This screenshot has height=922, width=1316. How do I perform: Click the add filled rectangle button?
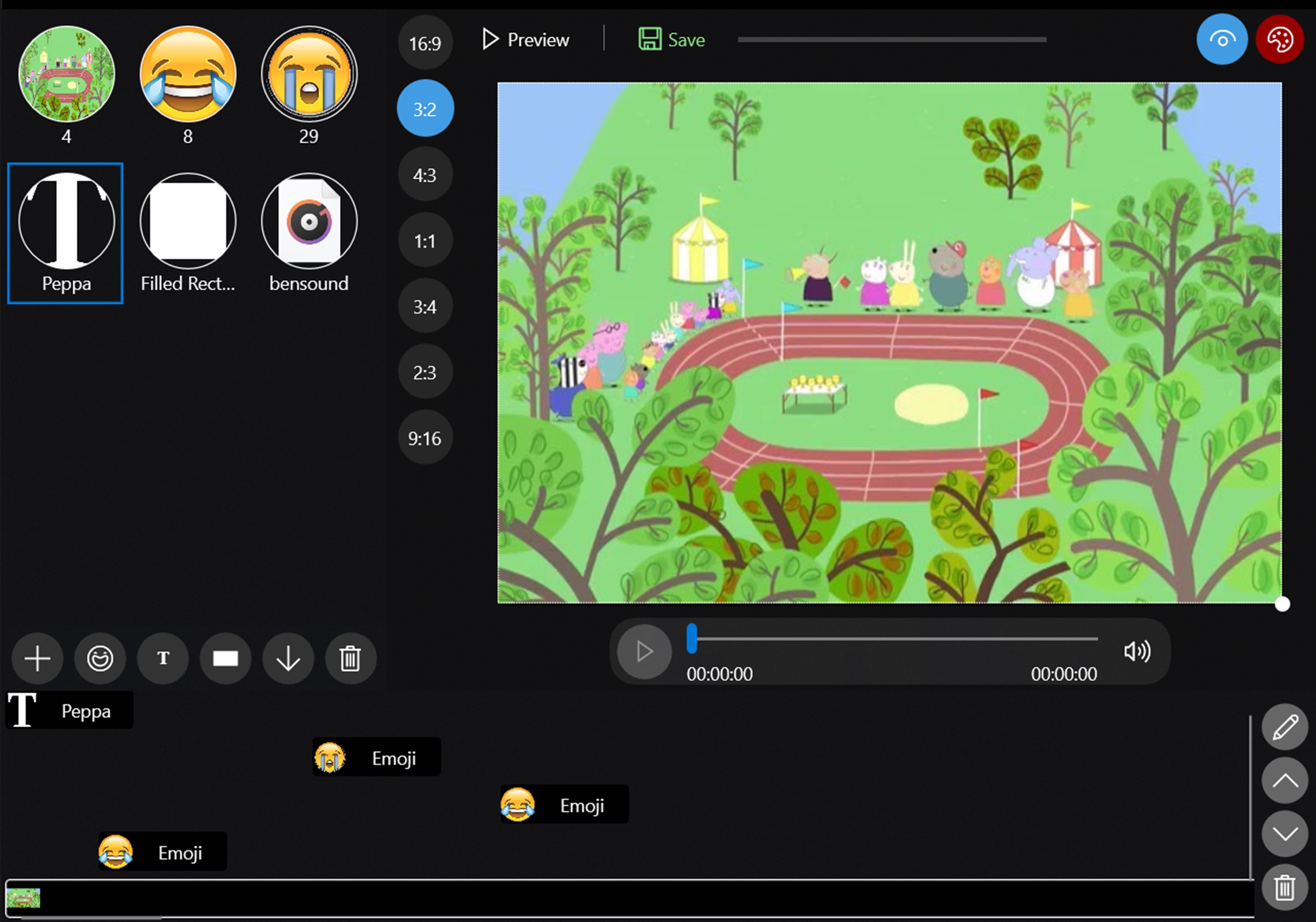225,658
